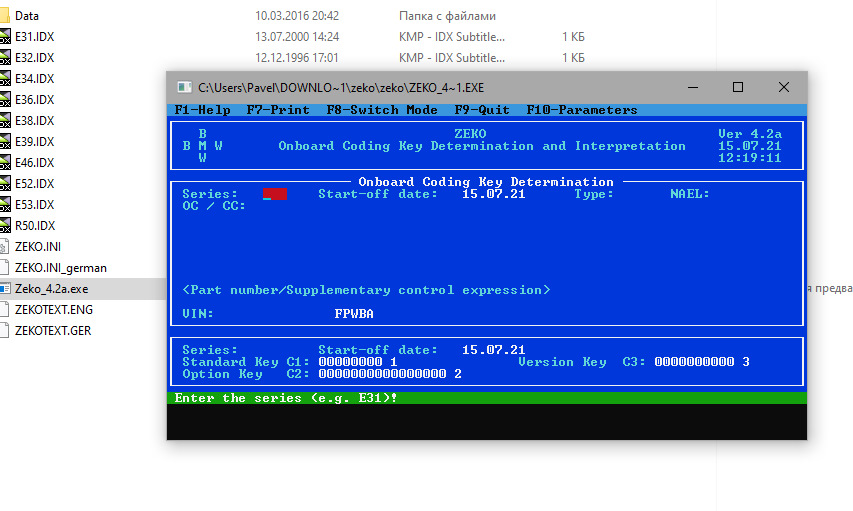
Task: Click the E46.IDX file icon
Action: [x=4, y=163]
